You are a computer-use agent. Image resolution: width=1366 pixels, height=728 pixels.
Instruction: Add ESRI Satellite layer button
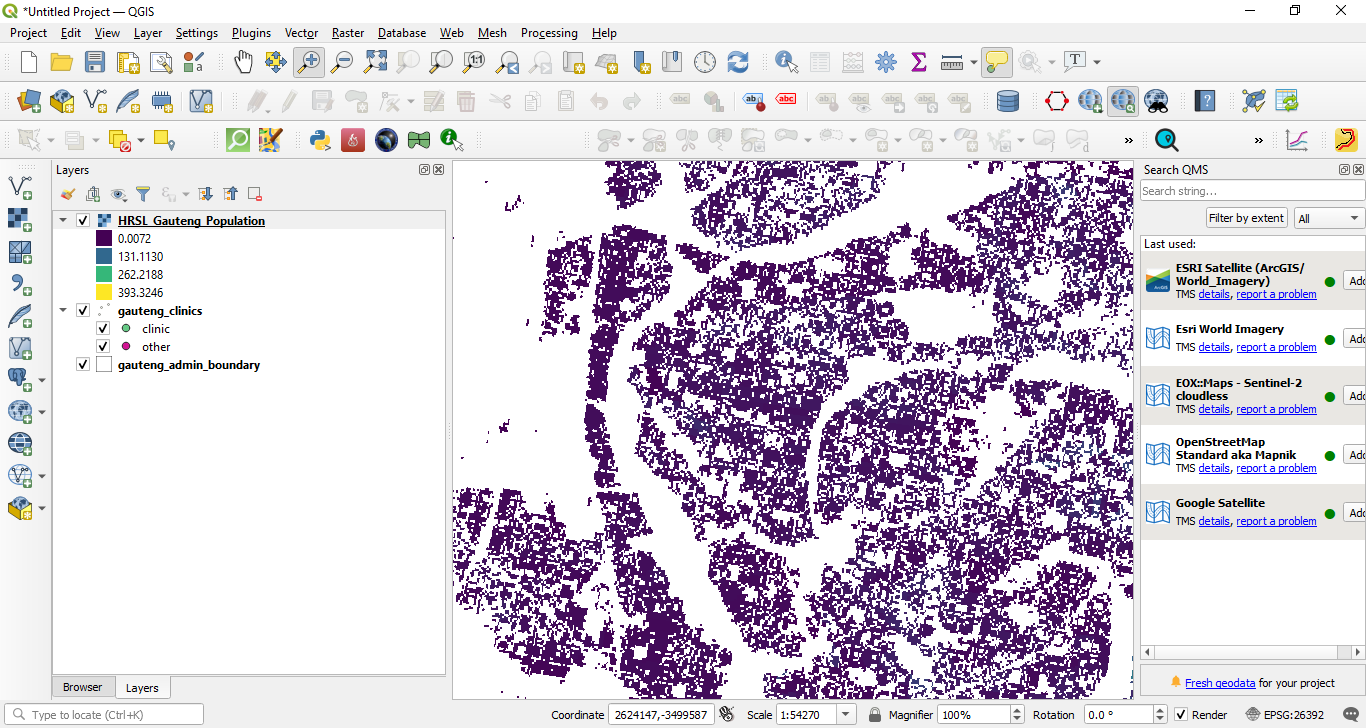(1355, 281)
